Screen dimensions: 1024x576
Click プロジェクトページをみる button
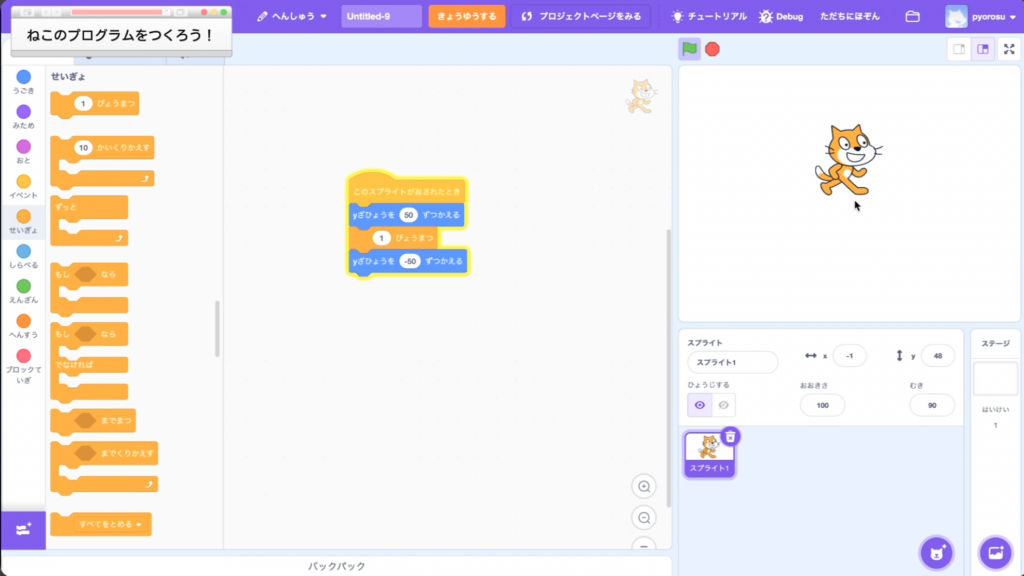580,17
